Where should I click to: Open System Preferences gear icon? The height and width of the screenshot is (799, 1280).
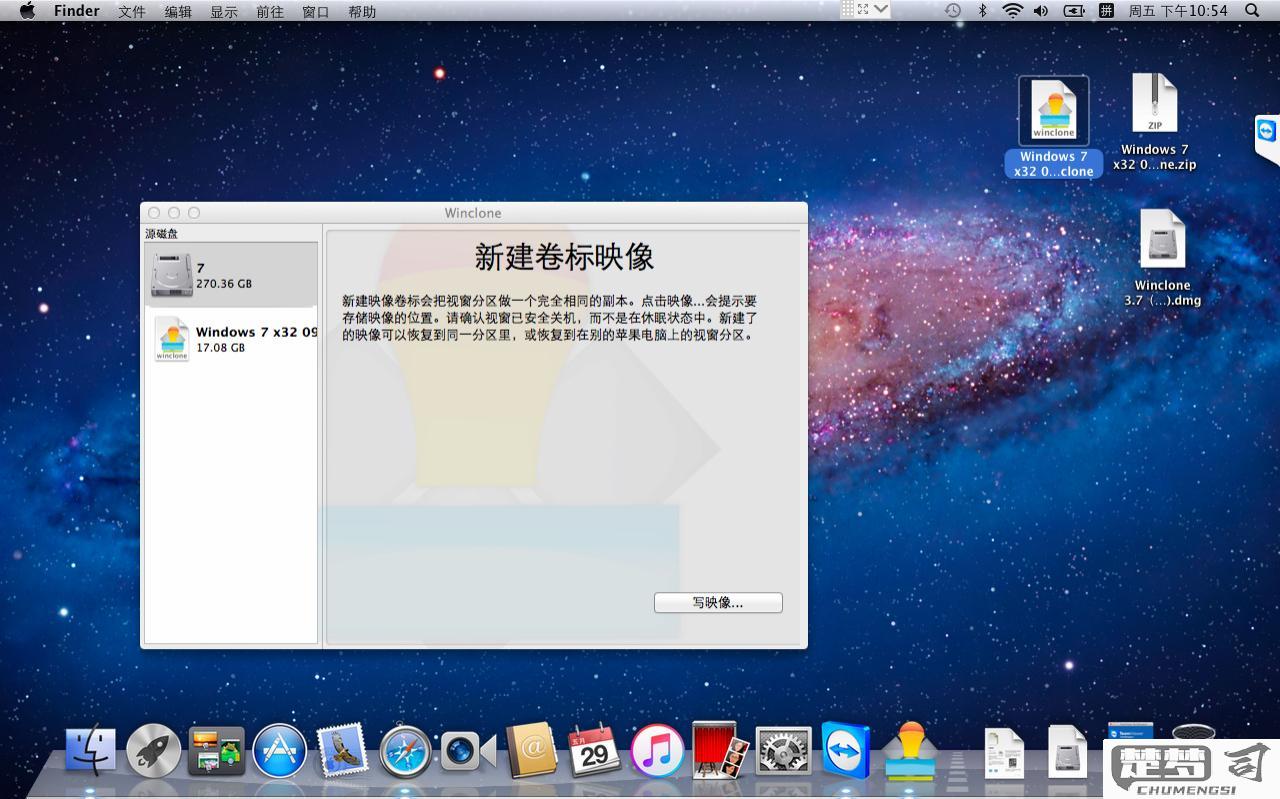(783, 751)
